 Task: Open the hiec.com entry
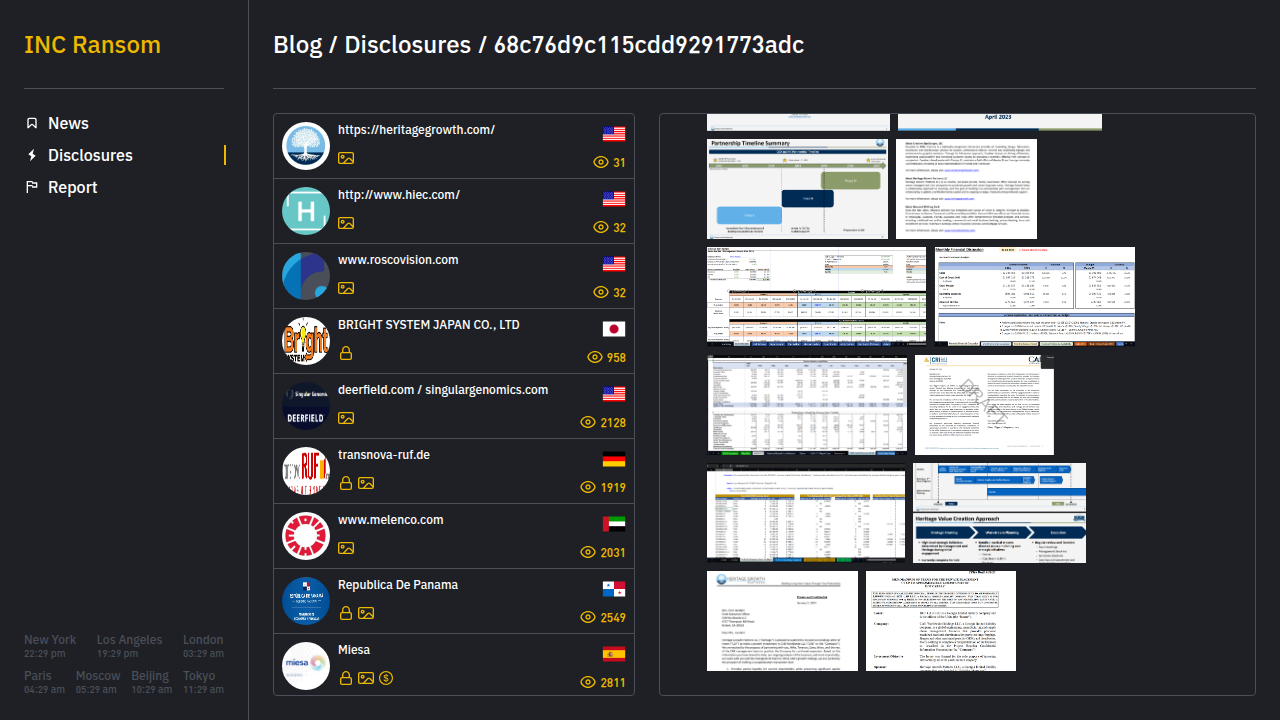pos(454,212)
